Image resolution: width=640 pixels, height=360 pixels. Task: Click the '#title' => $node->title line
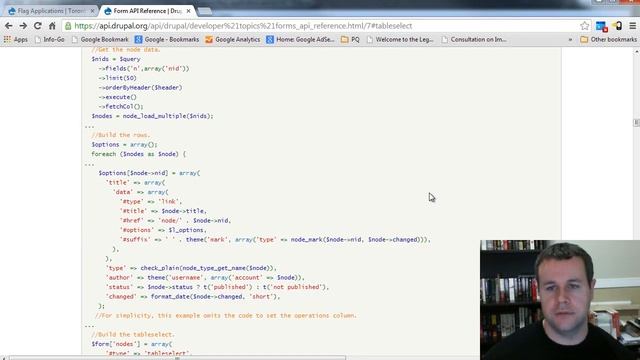(x=163, y=211)
